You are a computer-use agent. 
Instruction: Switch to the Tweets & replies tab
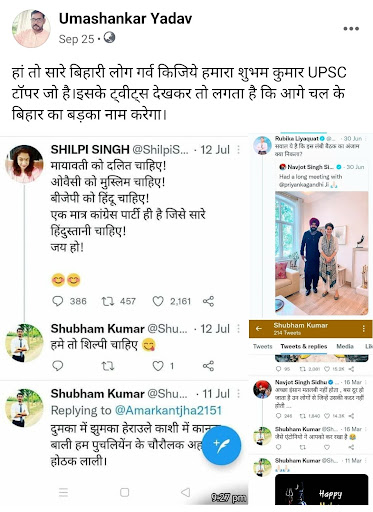(x=304, y=346)
